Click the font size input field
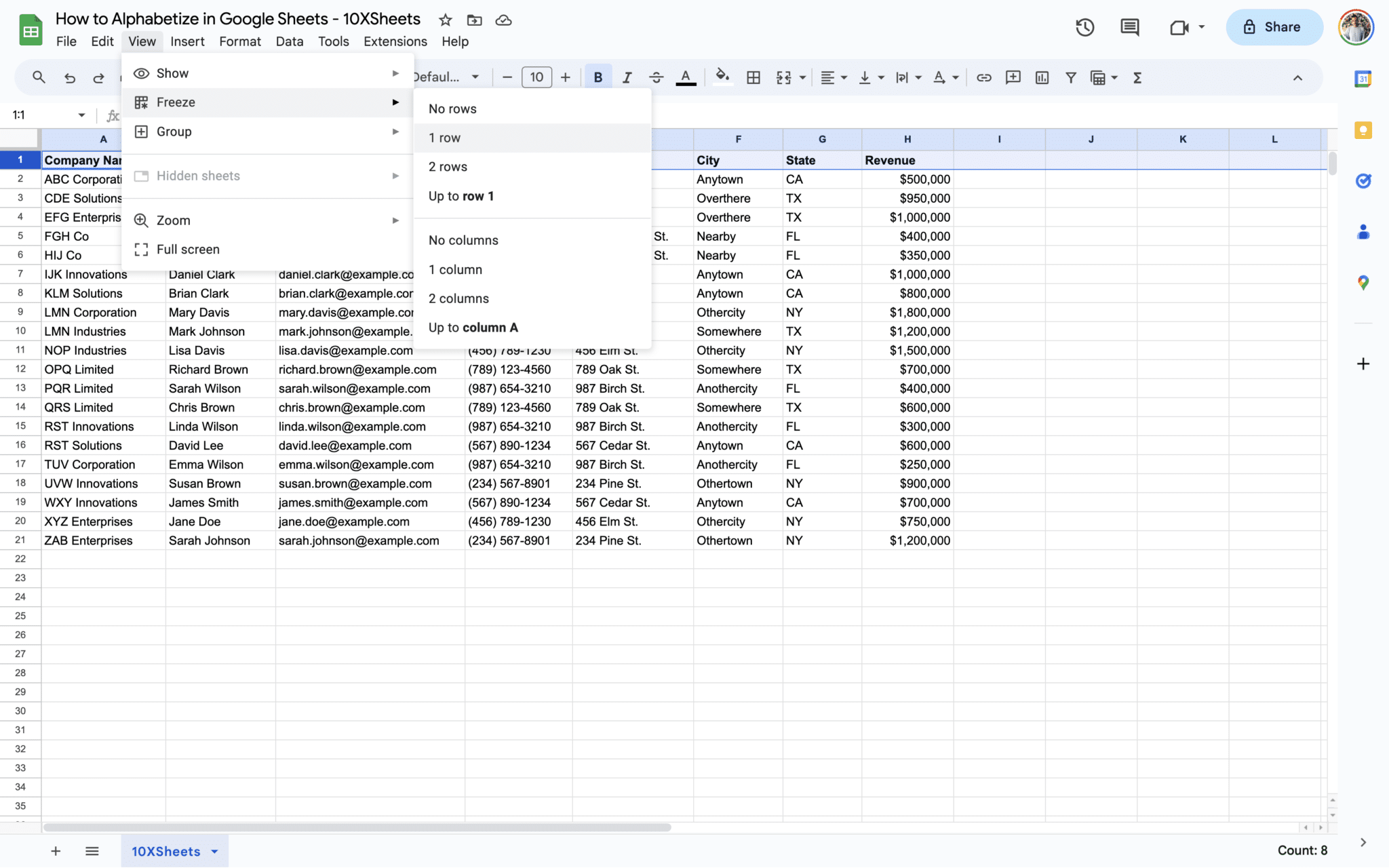This screenshot has width=1389, height=868. coord(536,77)
